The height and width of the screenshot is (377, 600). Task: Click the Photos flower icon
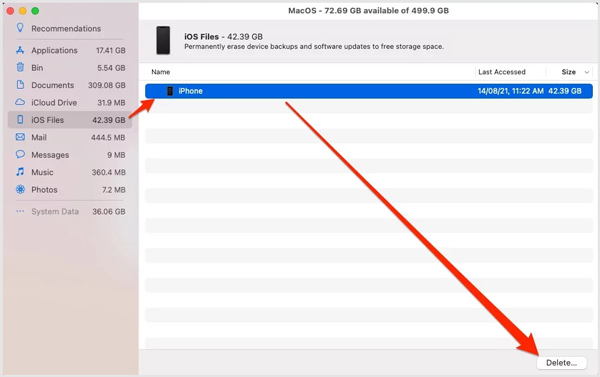[20, 189]
